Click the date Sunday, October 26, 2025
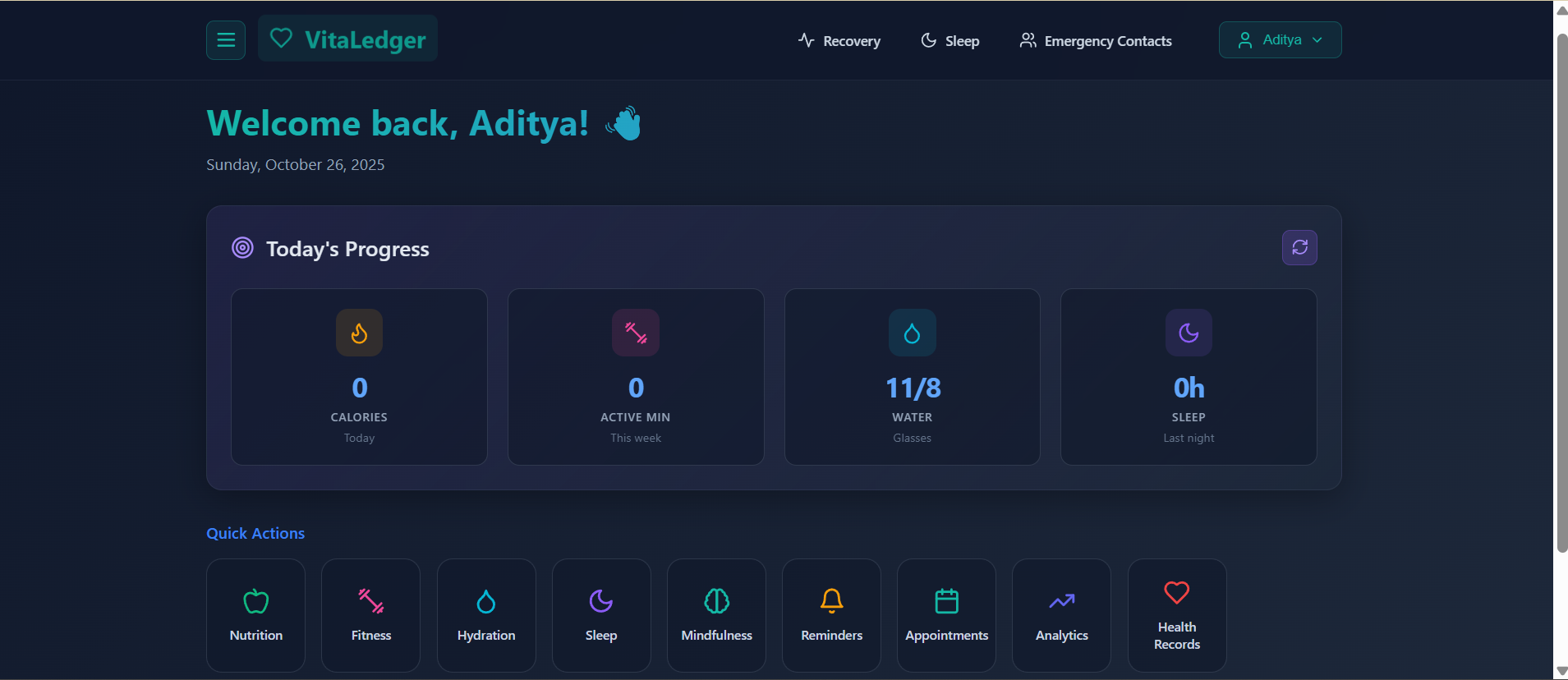Viewport: 1568px width, 680px height. (x=295, y=164)
